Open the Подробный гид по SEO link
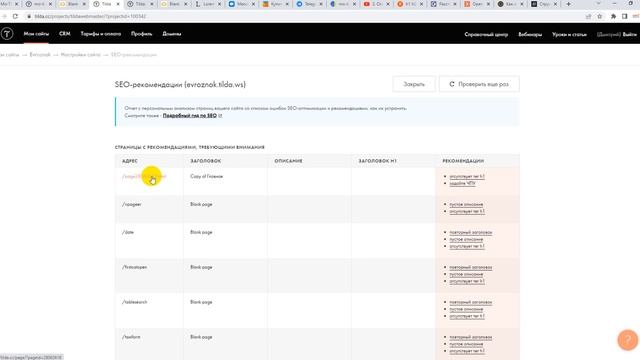The image size is (640, 360). (190, 116)
